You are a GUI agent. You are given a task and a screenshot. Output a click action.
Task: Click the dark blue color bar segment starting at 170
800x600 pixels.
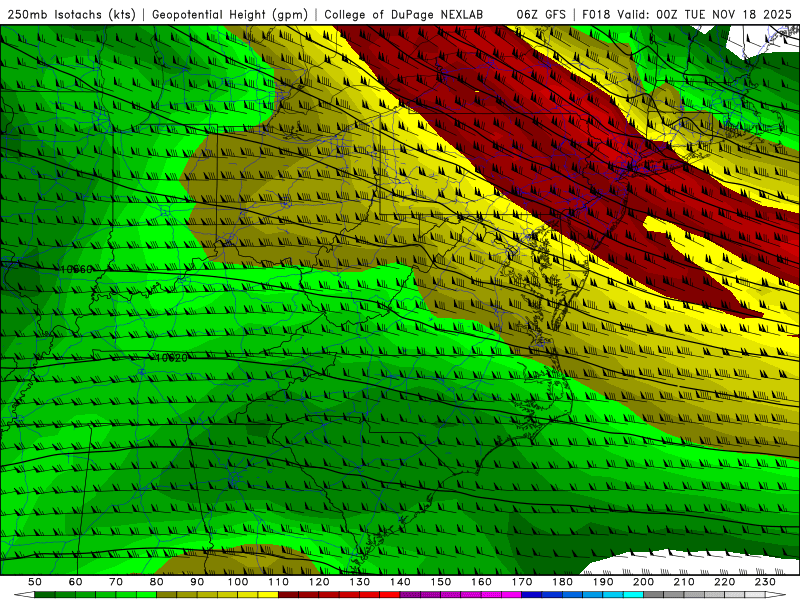pos(532,595)
